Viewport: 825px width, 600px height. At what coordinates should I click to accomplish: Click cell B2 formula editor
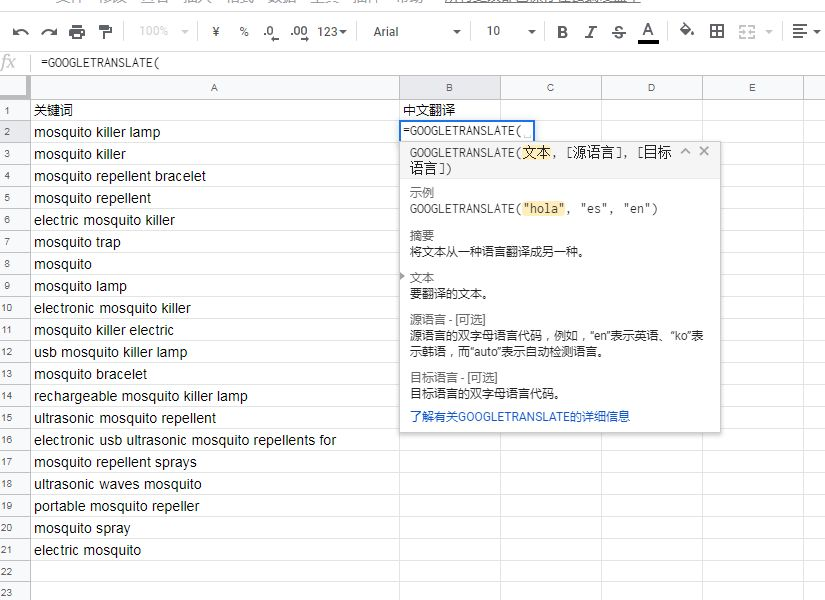pos(467,131)
